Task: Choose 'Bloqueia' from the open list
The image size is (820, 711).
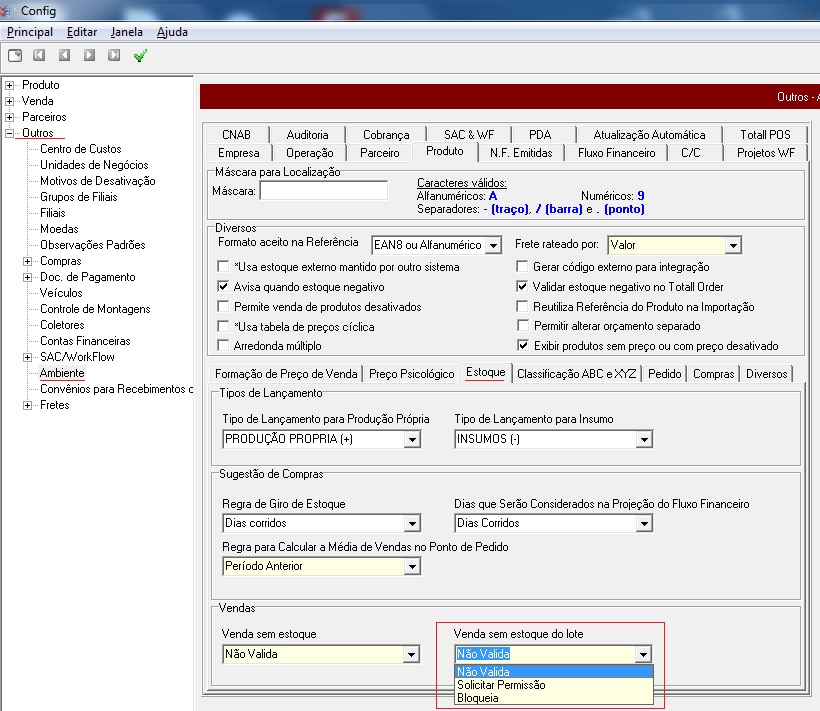Action: [x=554, y=698]
